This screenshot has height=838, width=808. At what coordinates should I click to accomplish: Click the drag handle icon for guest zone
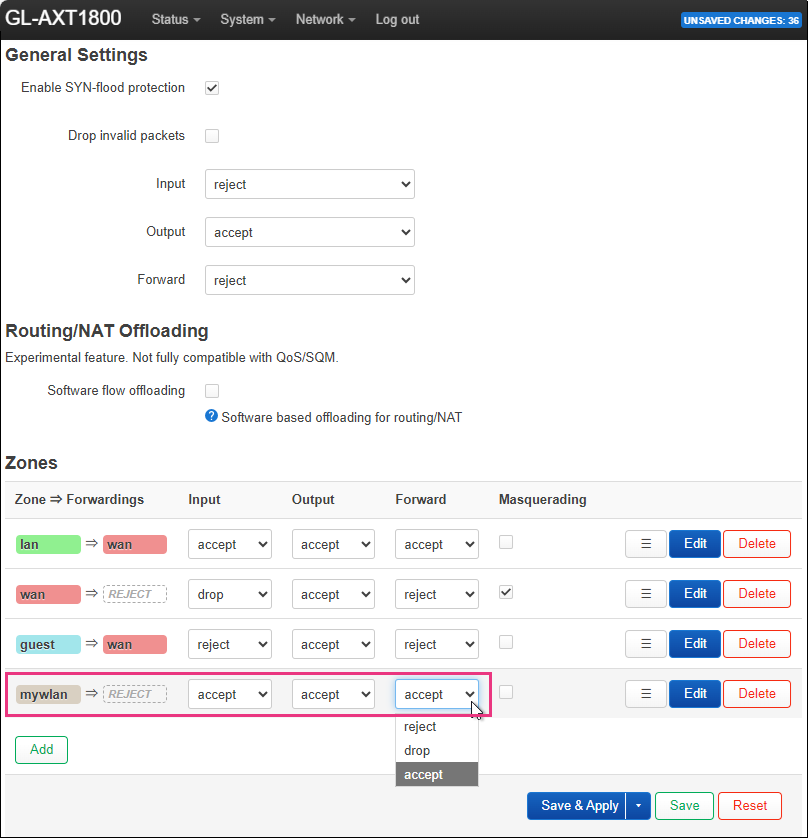click(x=646, y=643)
